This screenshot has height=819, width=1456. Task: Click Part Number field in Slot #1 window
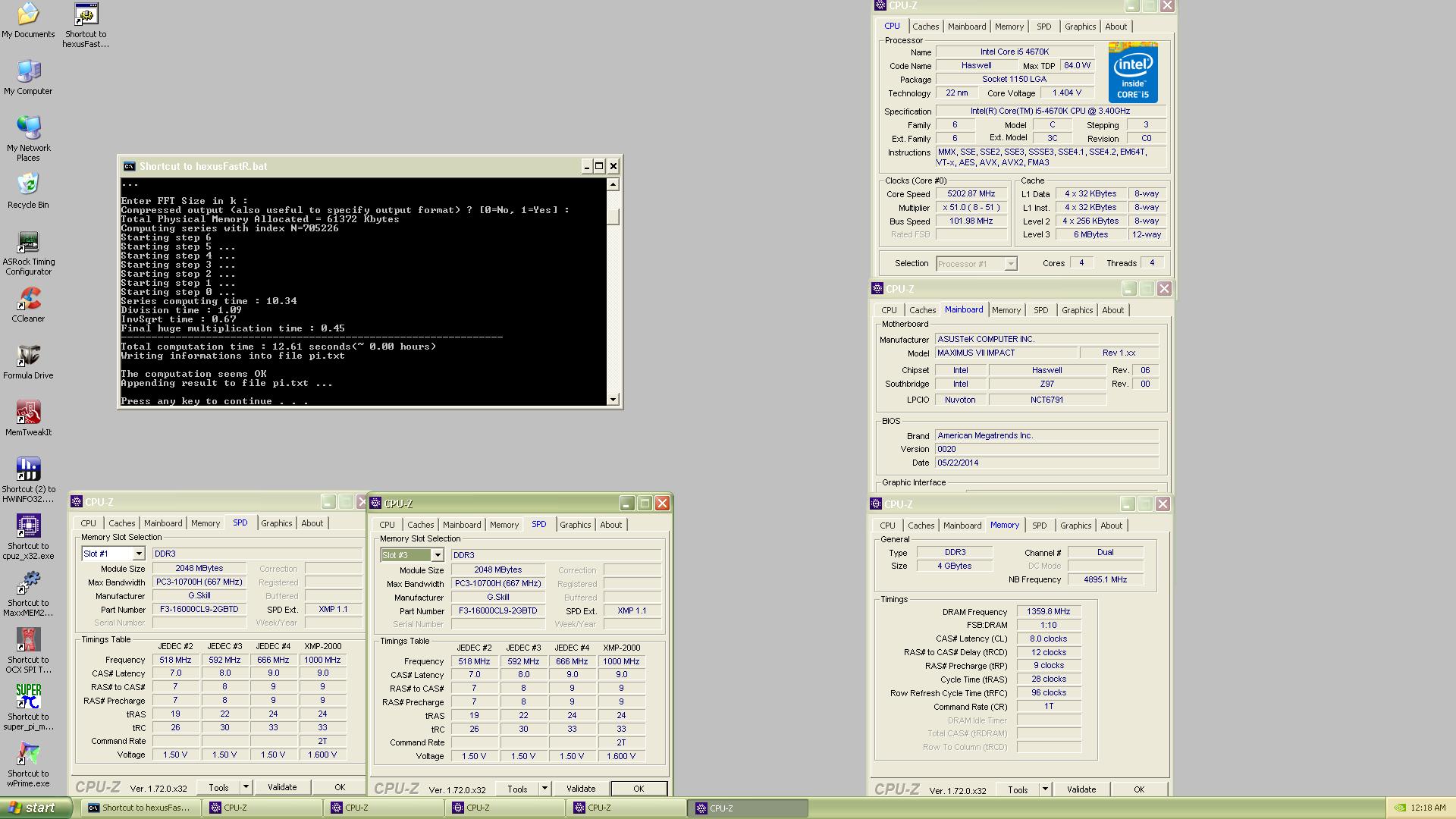pyautogui.click(x=199, y=609)
